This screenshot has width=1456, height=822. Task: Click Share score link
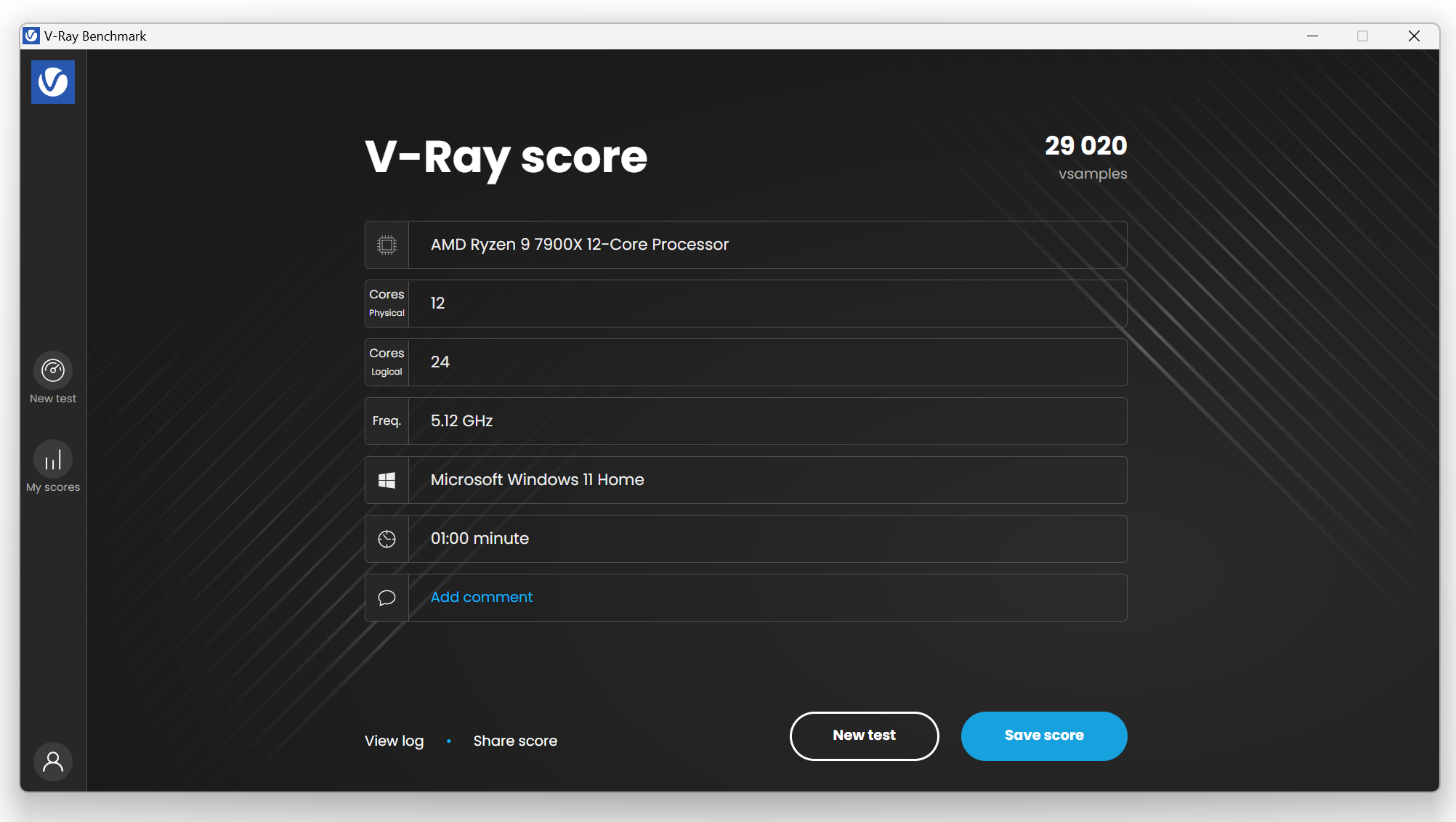click(515, 741)
